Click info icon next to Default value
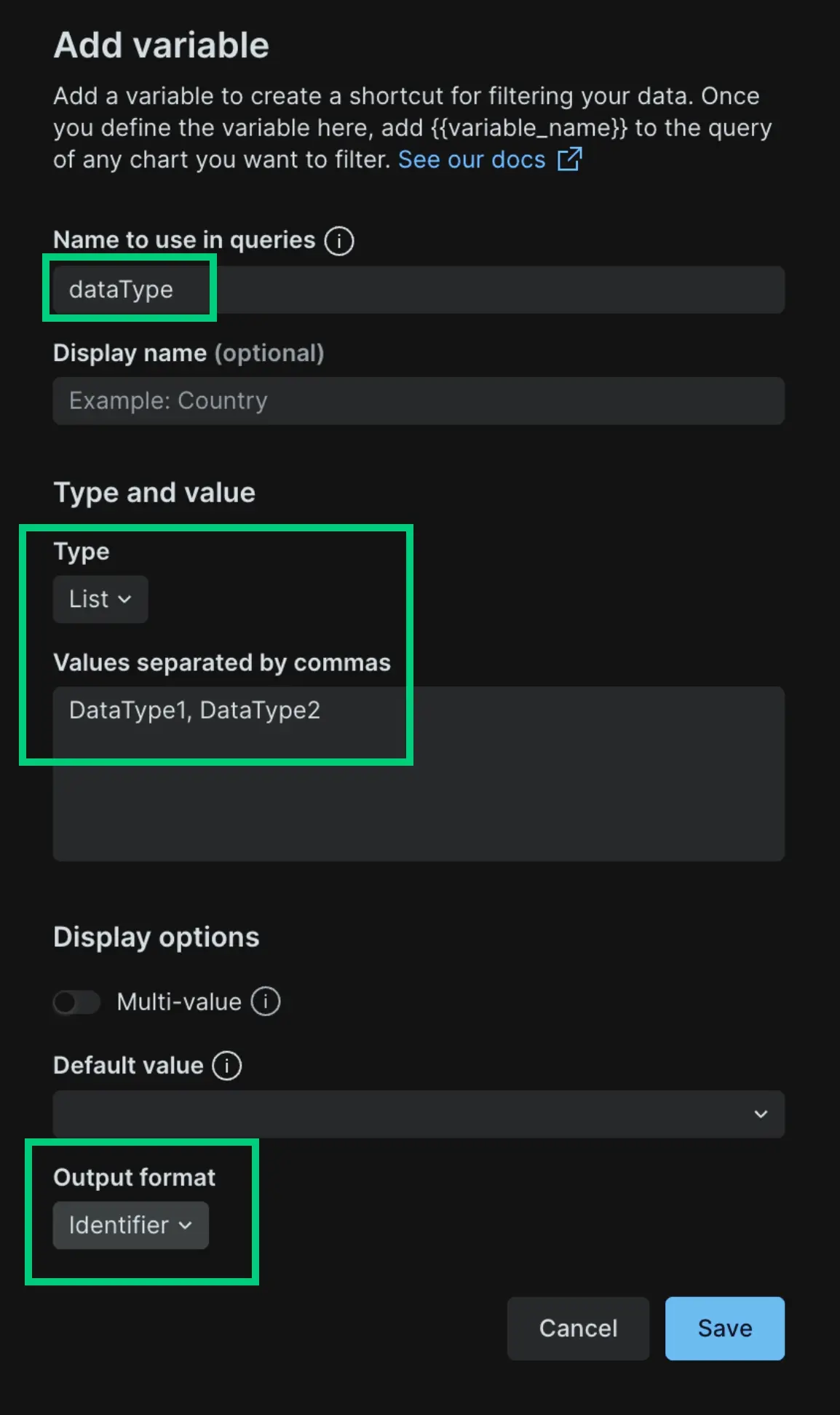 (x=227, y=1066)
